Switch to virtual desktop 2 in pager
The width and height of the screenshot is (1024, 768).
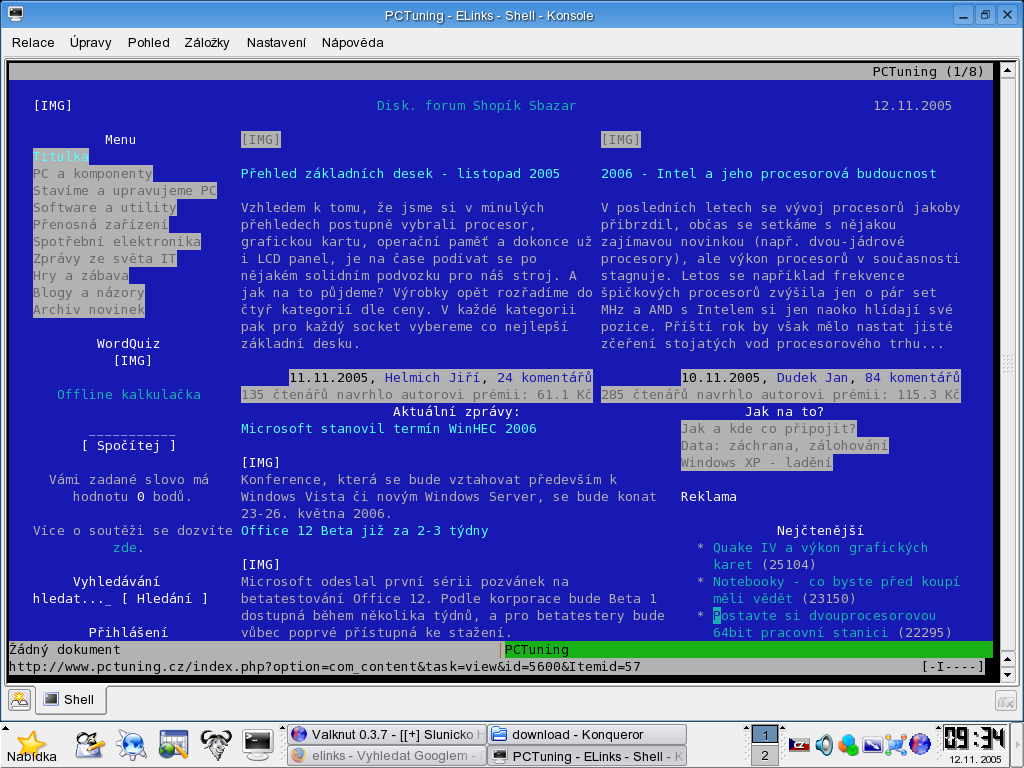click(765, 756)
